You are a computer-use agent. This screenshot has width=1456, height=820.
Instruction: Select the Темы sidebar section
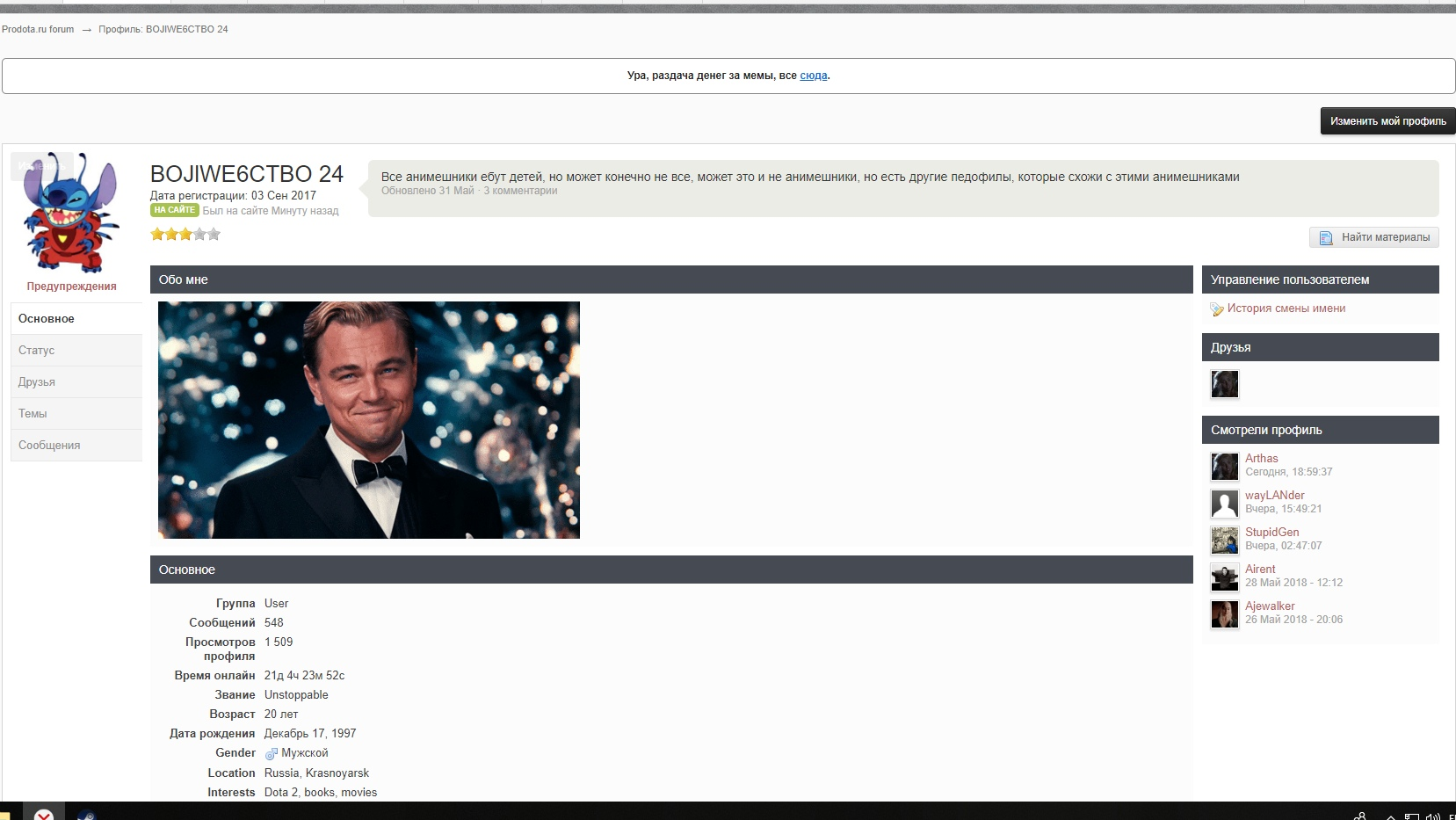32,413
